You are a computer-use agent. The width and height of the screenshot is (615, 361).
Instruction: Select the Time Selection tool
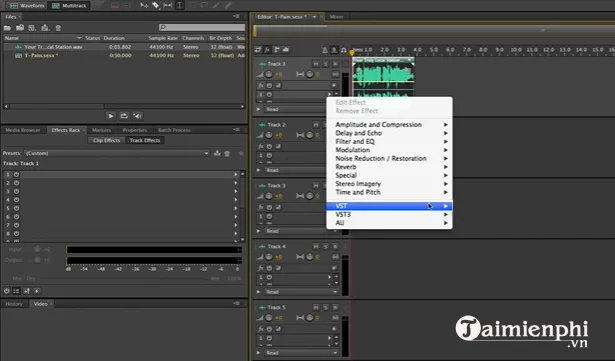(x=180, y=5)
